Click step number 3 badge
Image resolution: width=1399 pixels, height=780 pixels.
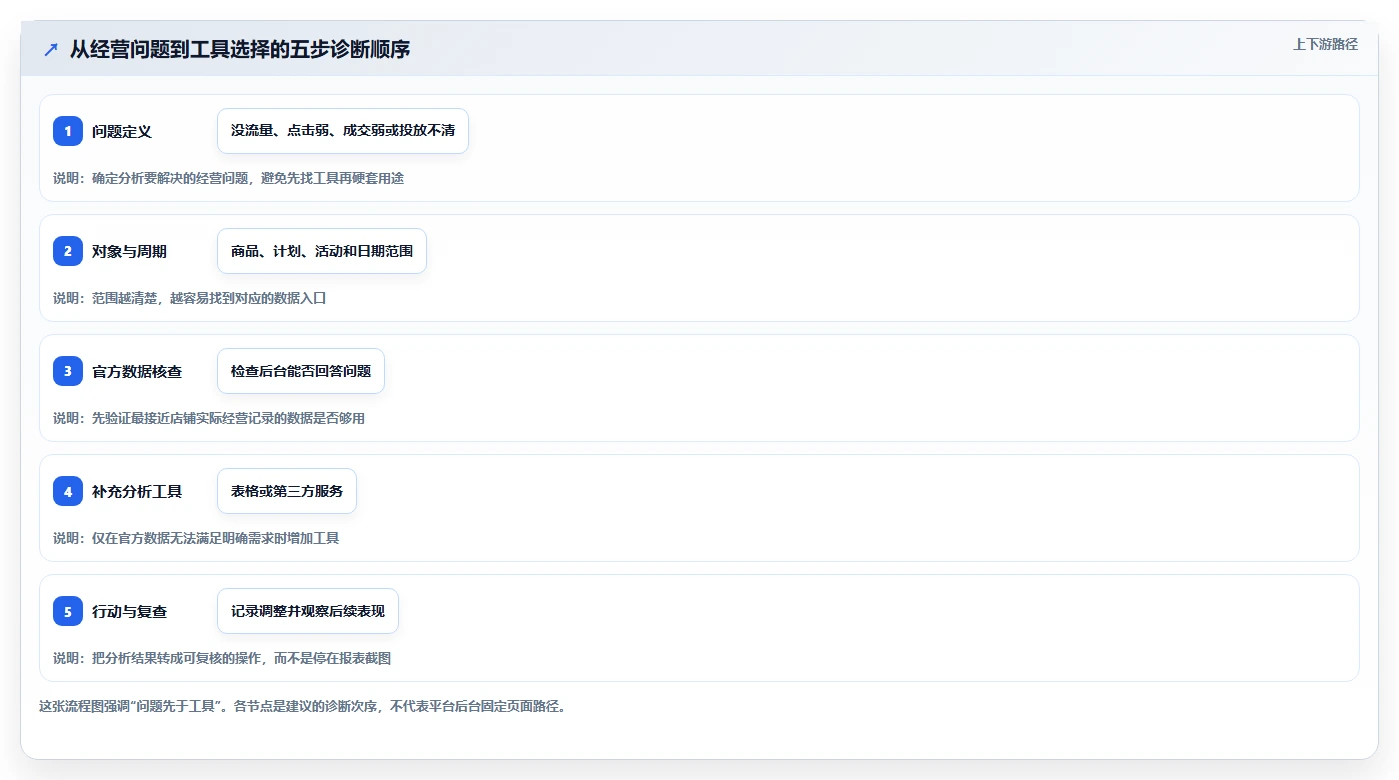pyautogui.click(x=68, y=371)
